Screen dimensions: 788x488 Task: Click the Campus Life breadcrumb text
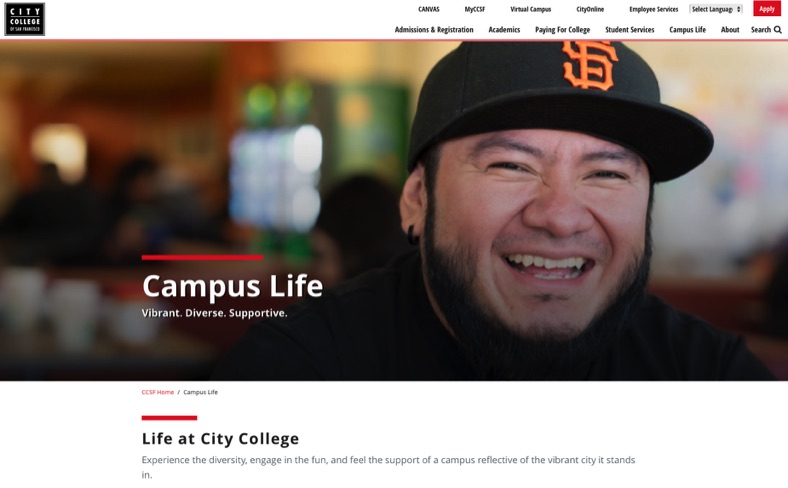click(x=201, y=392)
